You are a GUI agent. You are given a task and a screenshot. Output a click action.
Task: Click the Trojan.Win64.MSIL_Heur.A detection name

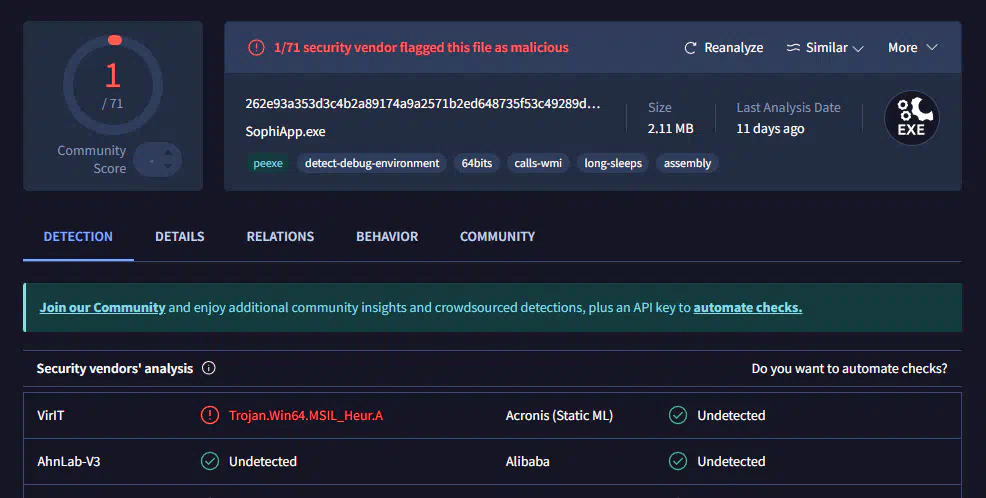point(306,416)
